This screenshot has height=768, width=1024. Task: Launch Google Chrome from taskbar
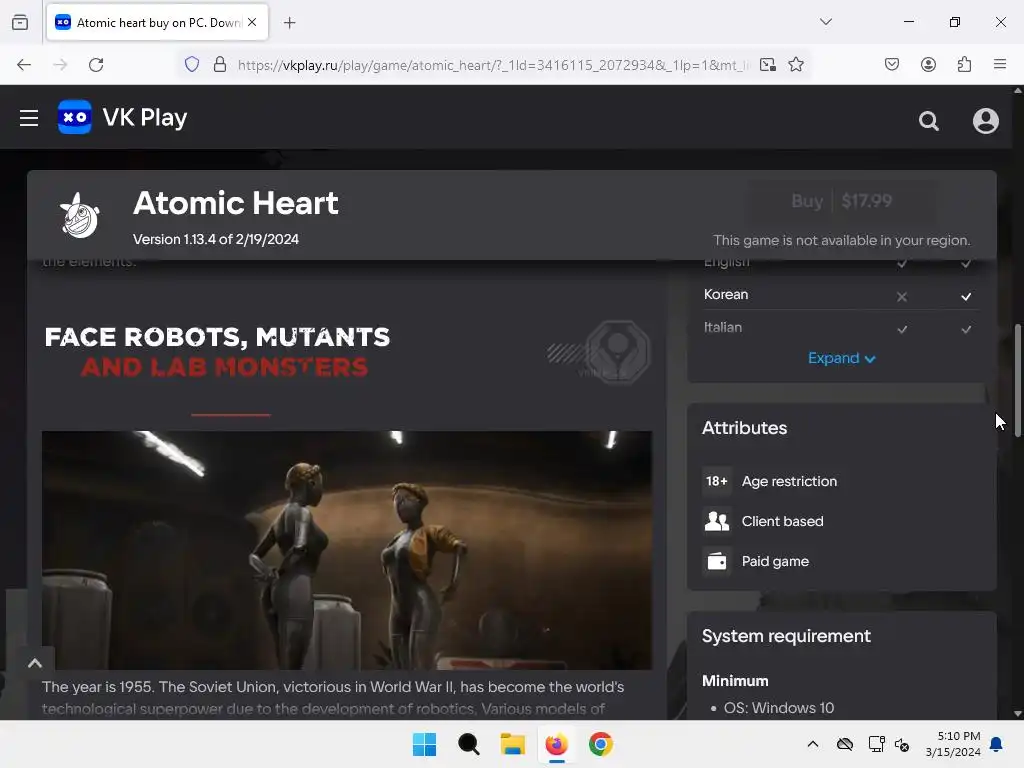coord(601,744)
